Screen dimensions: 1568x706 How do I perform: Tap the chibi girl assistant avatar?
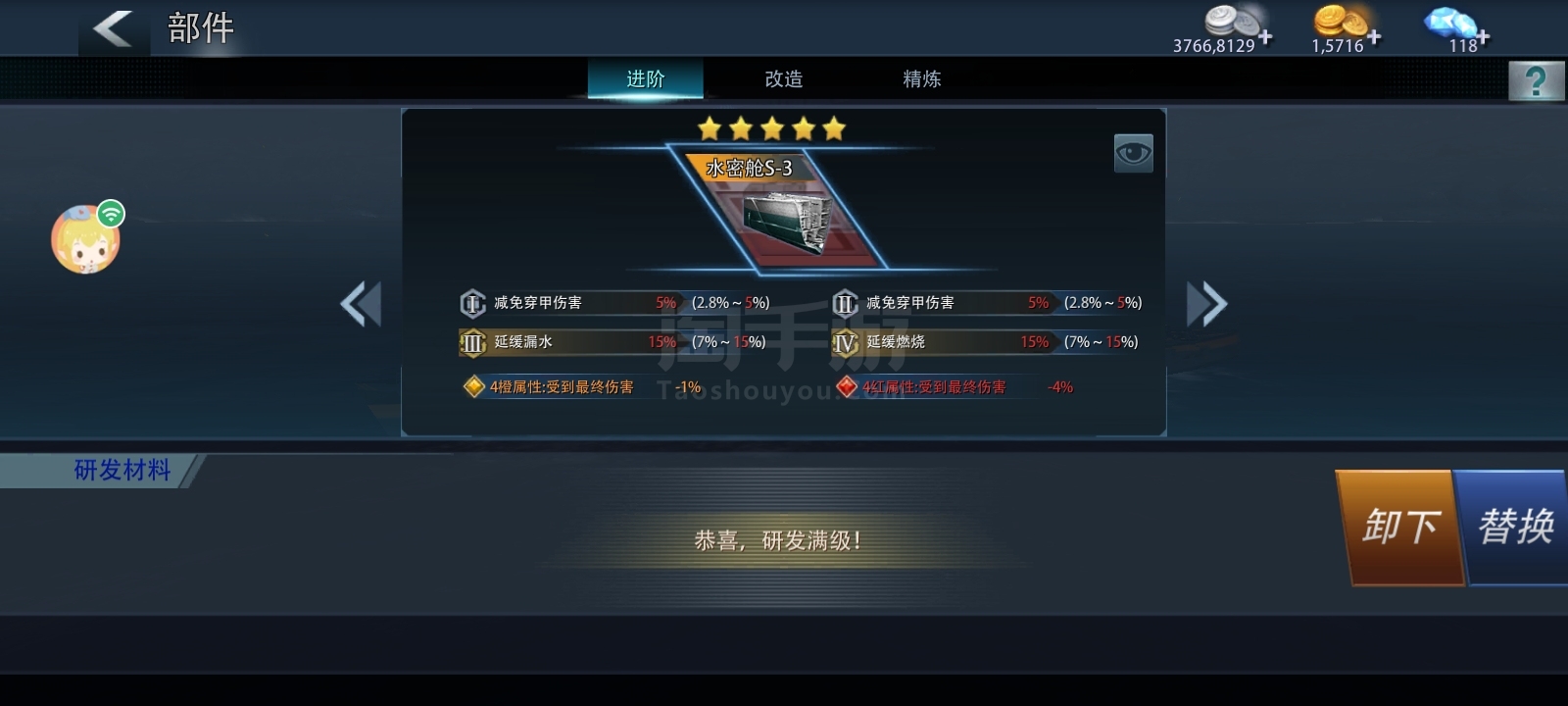point(87,237)
